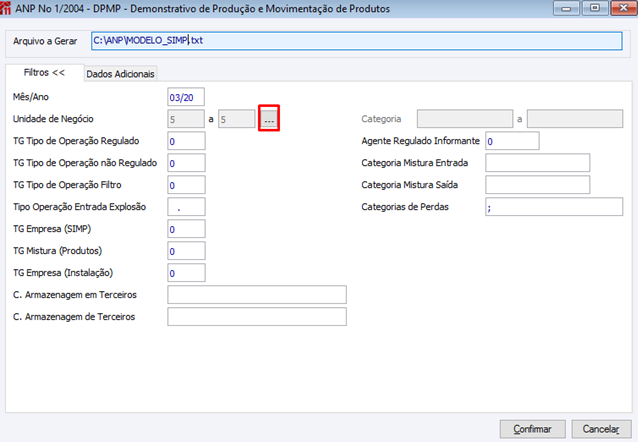Maximize the DPMP window
Viewport: 638px width, 442px height.
click(595, 8)
